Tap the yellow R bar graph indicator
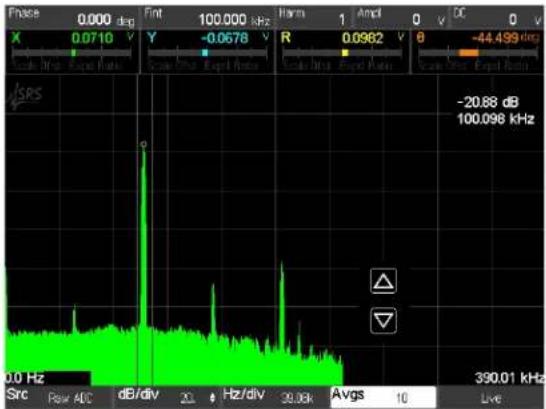 pyautogui.click(x=345, y=53)
